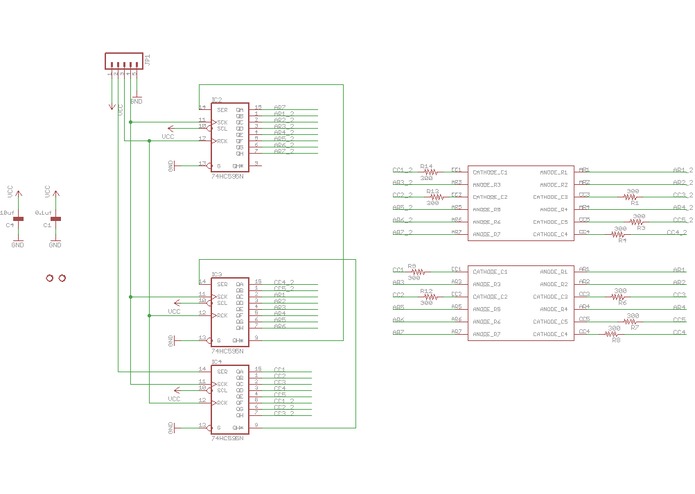Viewport: 695px width, 494px height.
Task: Select the JP1 pin header connector
Action: (x=124, y=61)
